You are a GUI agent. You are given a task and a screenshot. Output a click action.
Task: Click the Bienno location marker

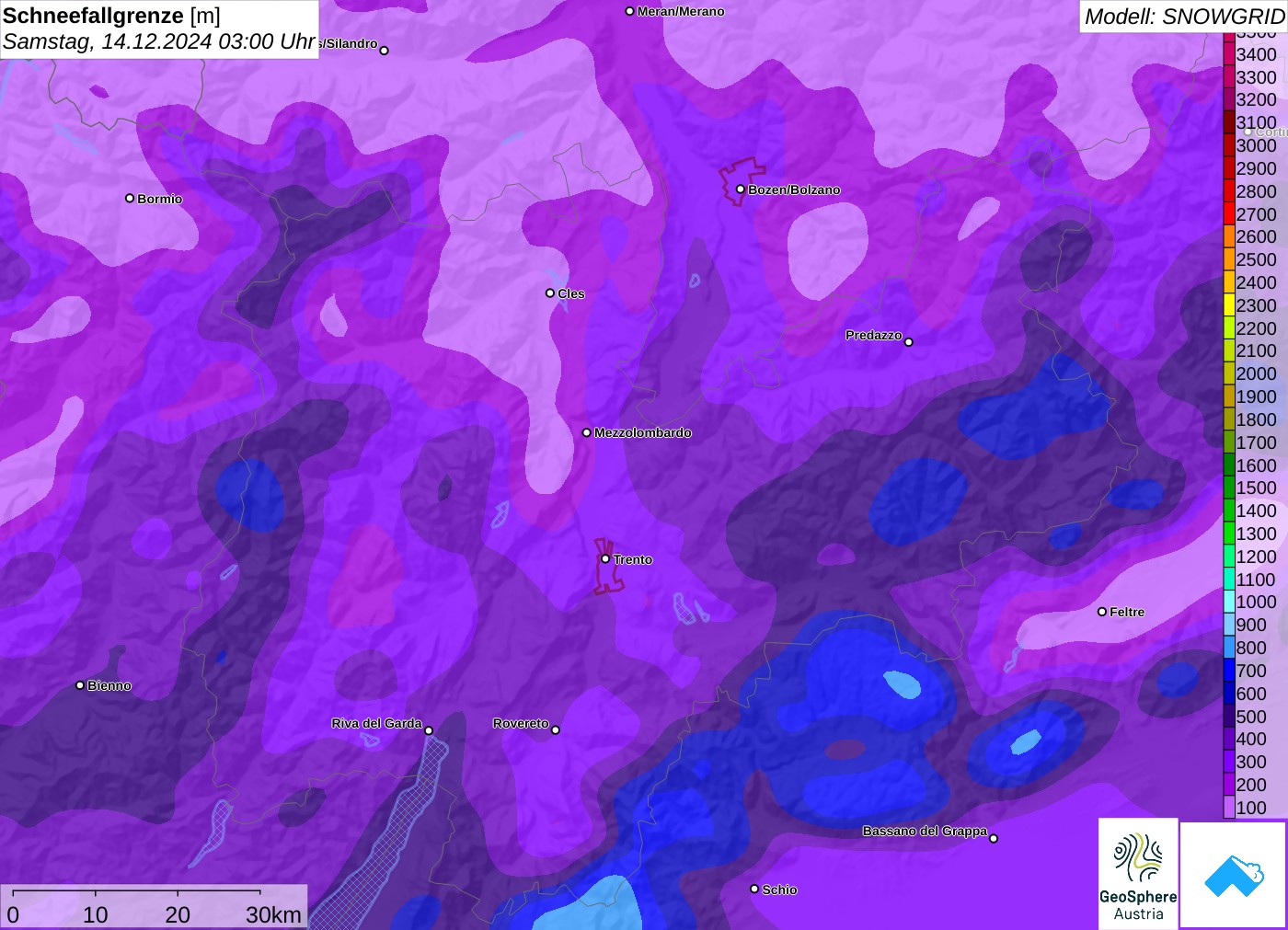pyautogui.click(x=80, y=685)
